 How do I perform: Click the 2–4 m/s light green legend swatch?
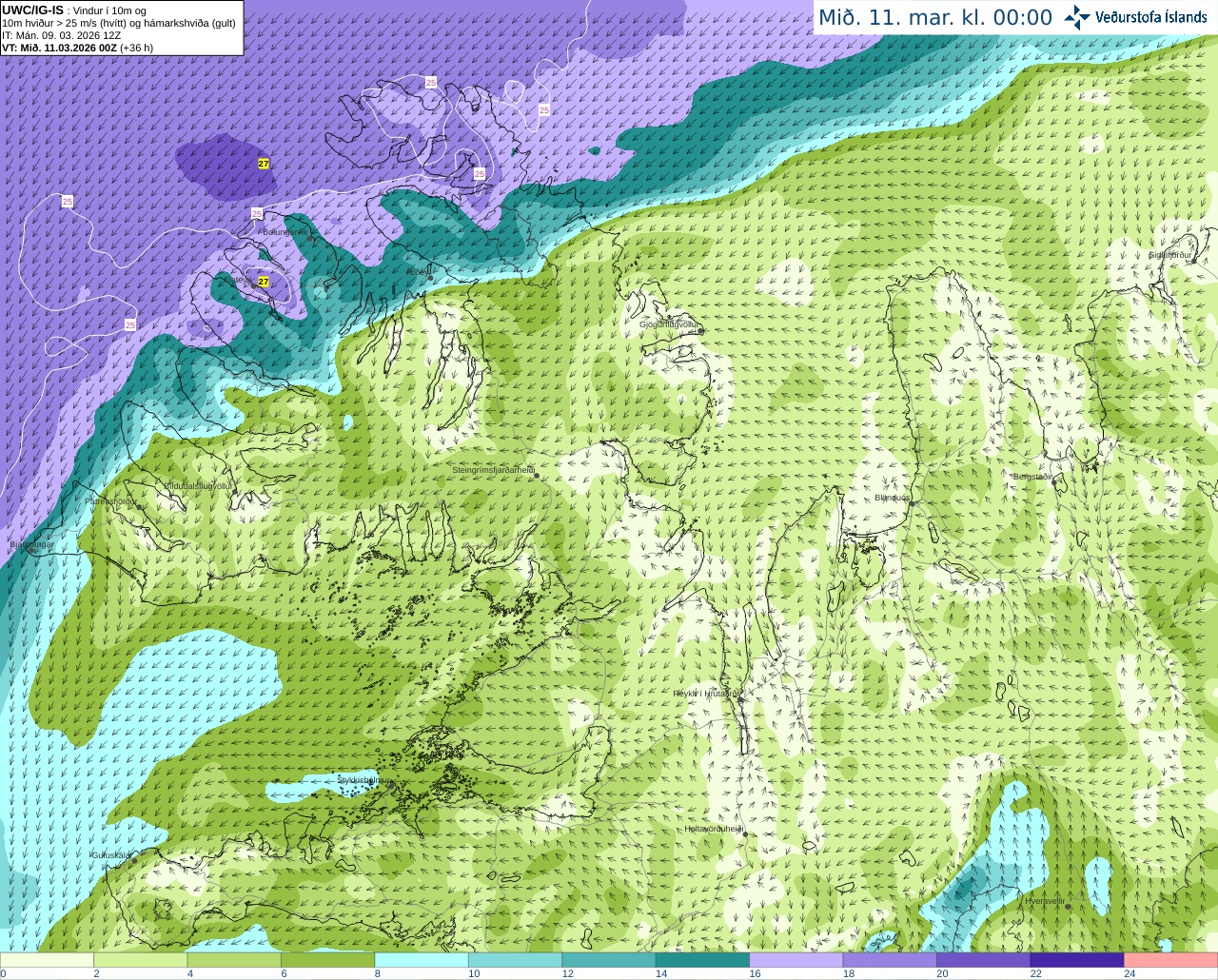(x=140, y=960)
